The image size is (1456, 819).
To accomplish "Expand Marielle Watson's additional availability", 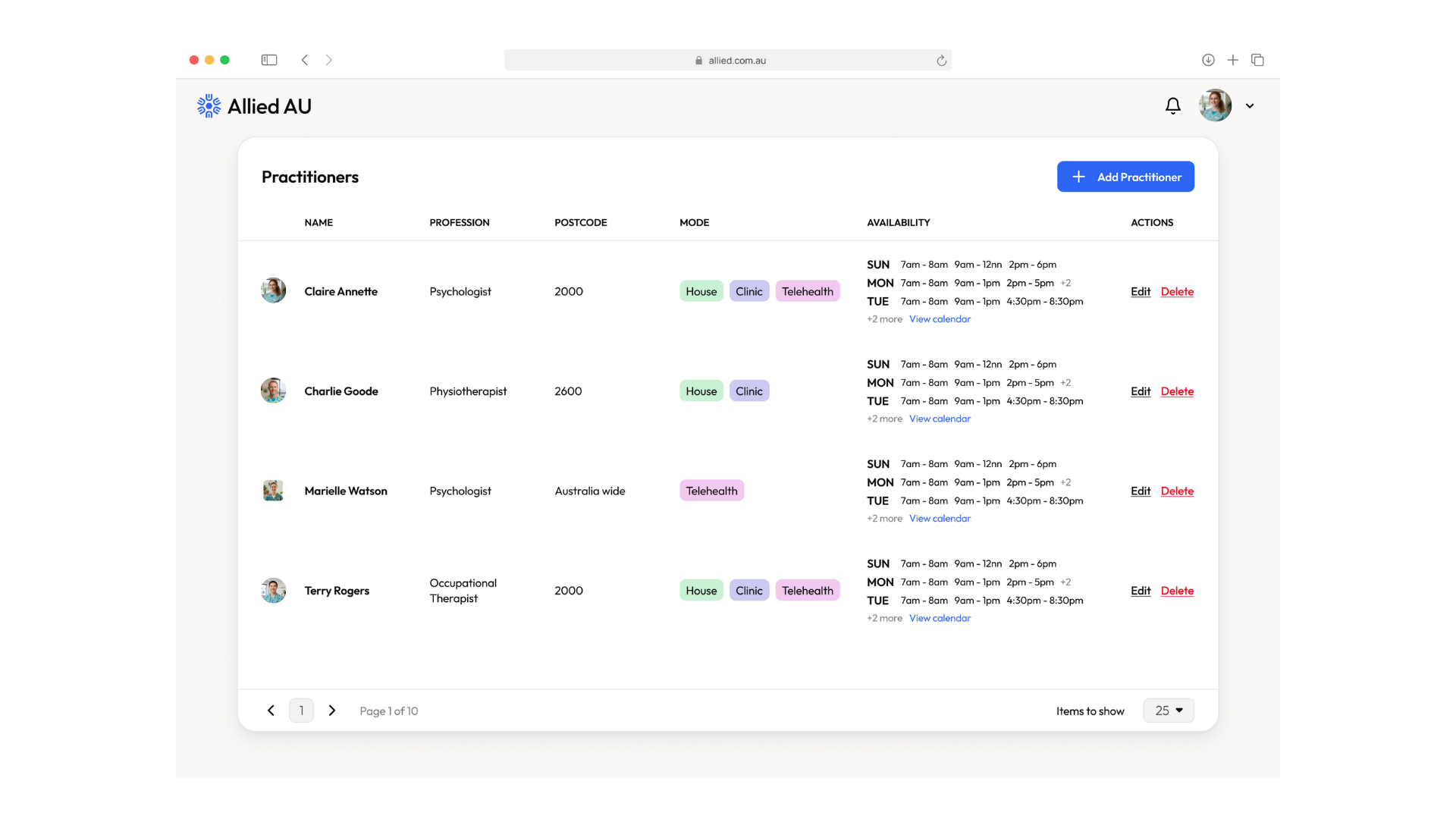I will click(884, 518).
